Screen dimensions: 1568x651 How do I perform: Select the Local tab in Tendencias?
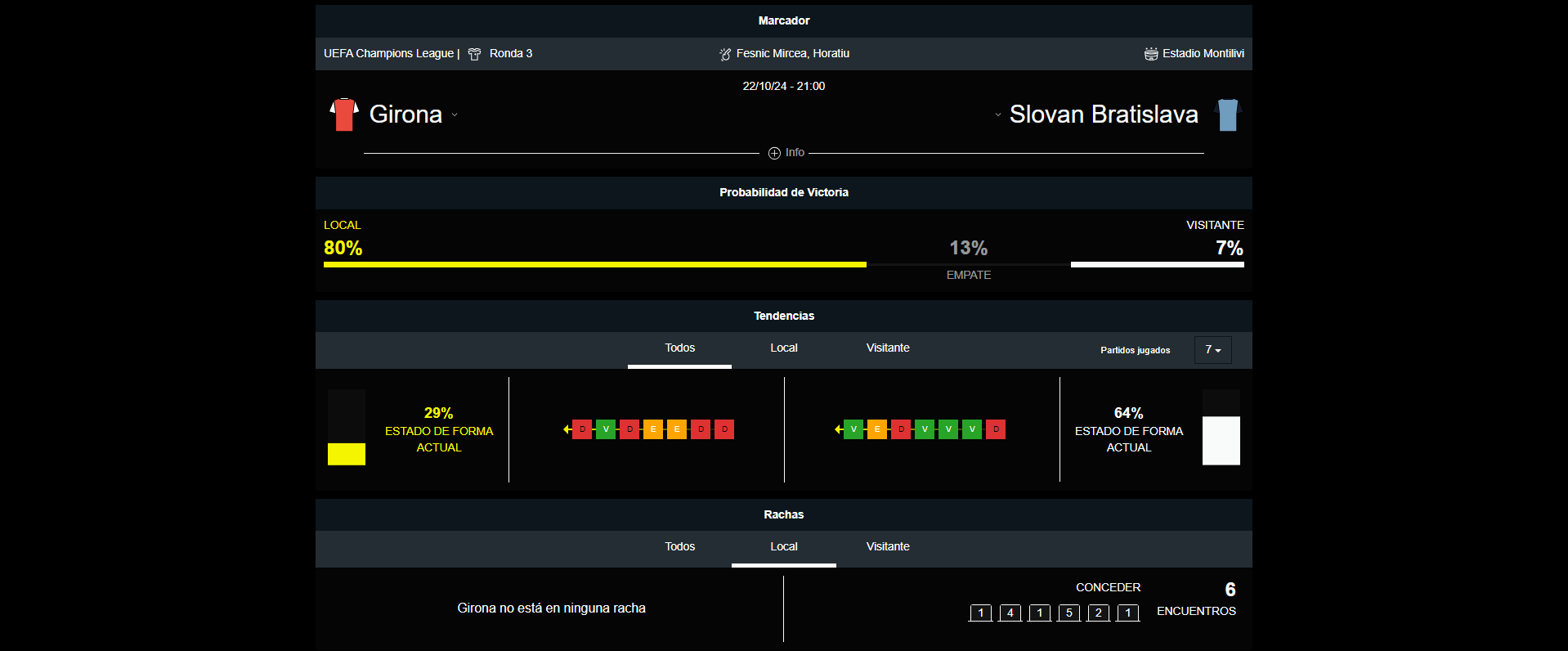click(784, 348)
